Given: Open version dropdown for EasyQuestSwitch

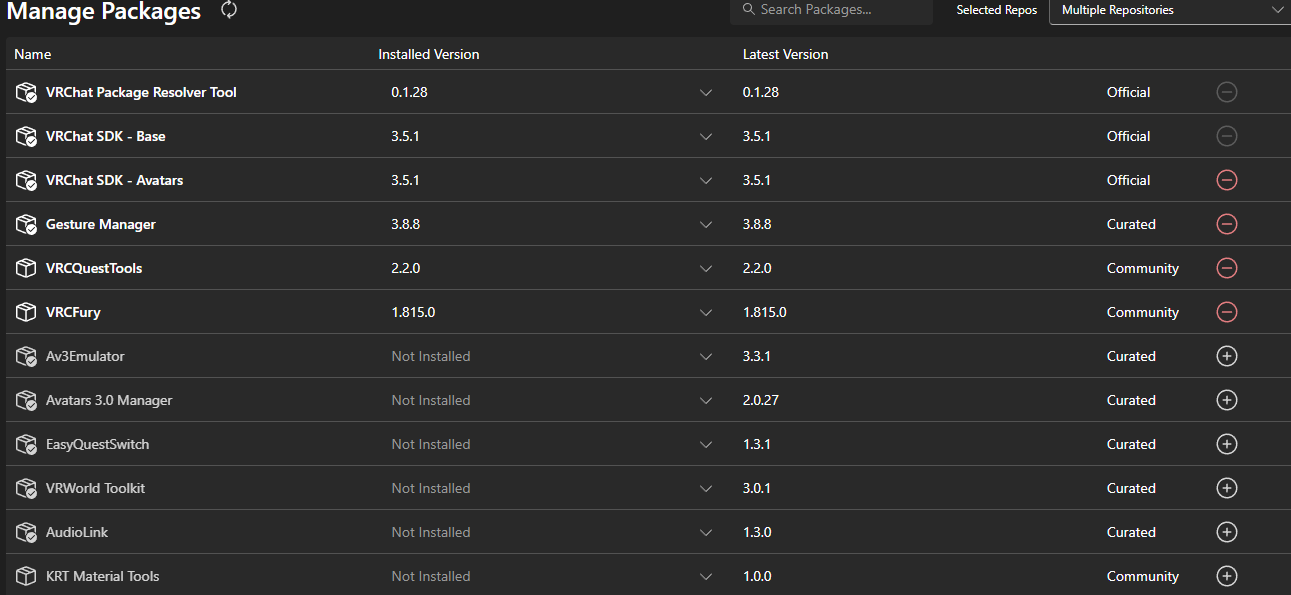Looking at the screenshot, I should [706, 444].
